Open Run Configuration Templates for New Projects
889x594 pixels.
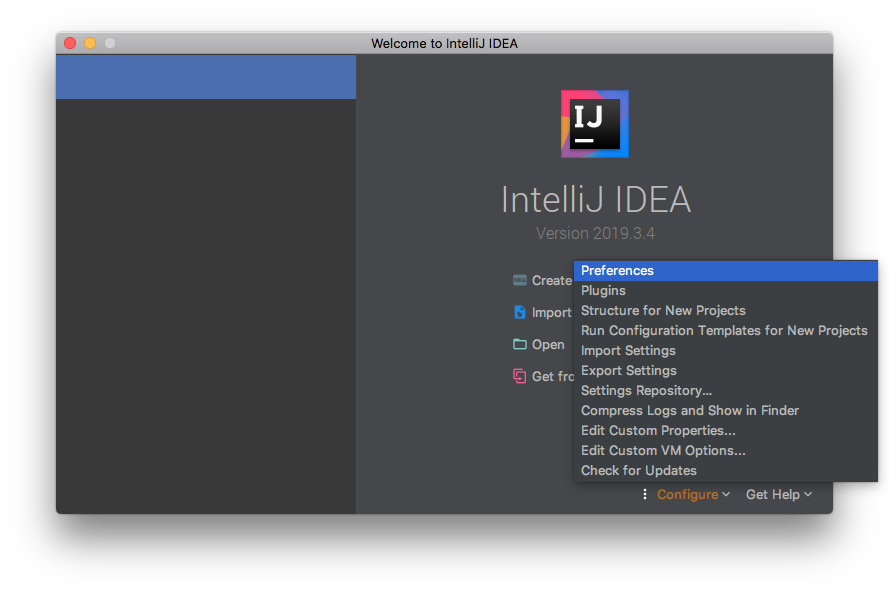[x=724, y=331]
